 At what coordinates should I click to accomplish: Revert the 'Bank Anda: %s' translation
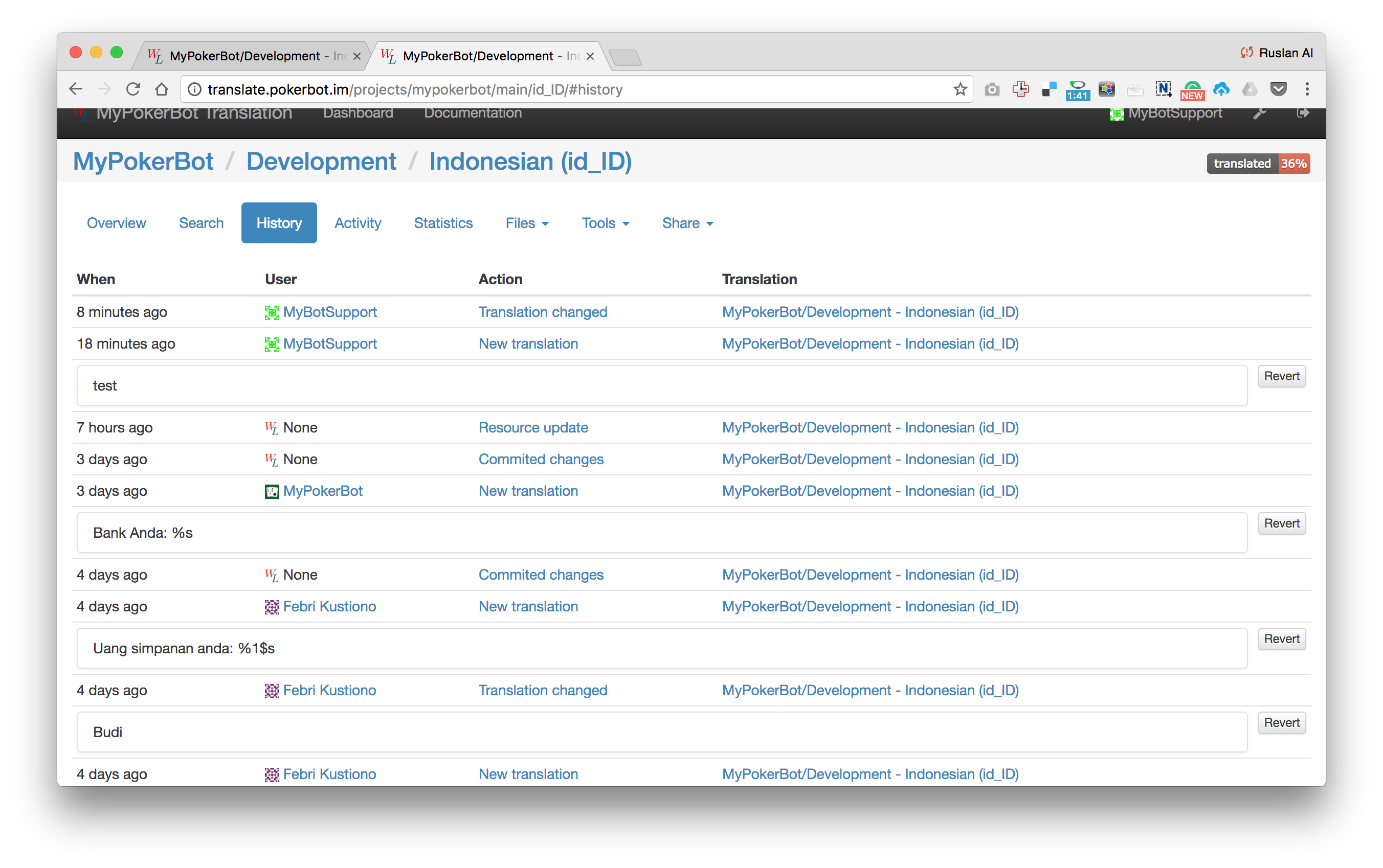pyautogui.click(x=1281, y=523)
